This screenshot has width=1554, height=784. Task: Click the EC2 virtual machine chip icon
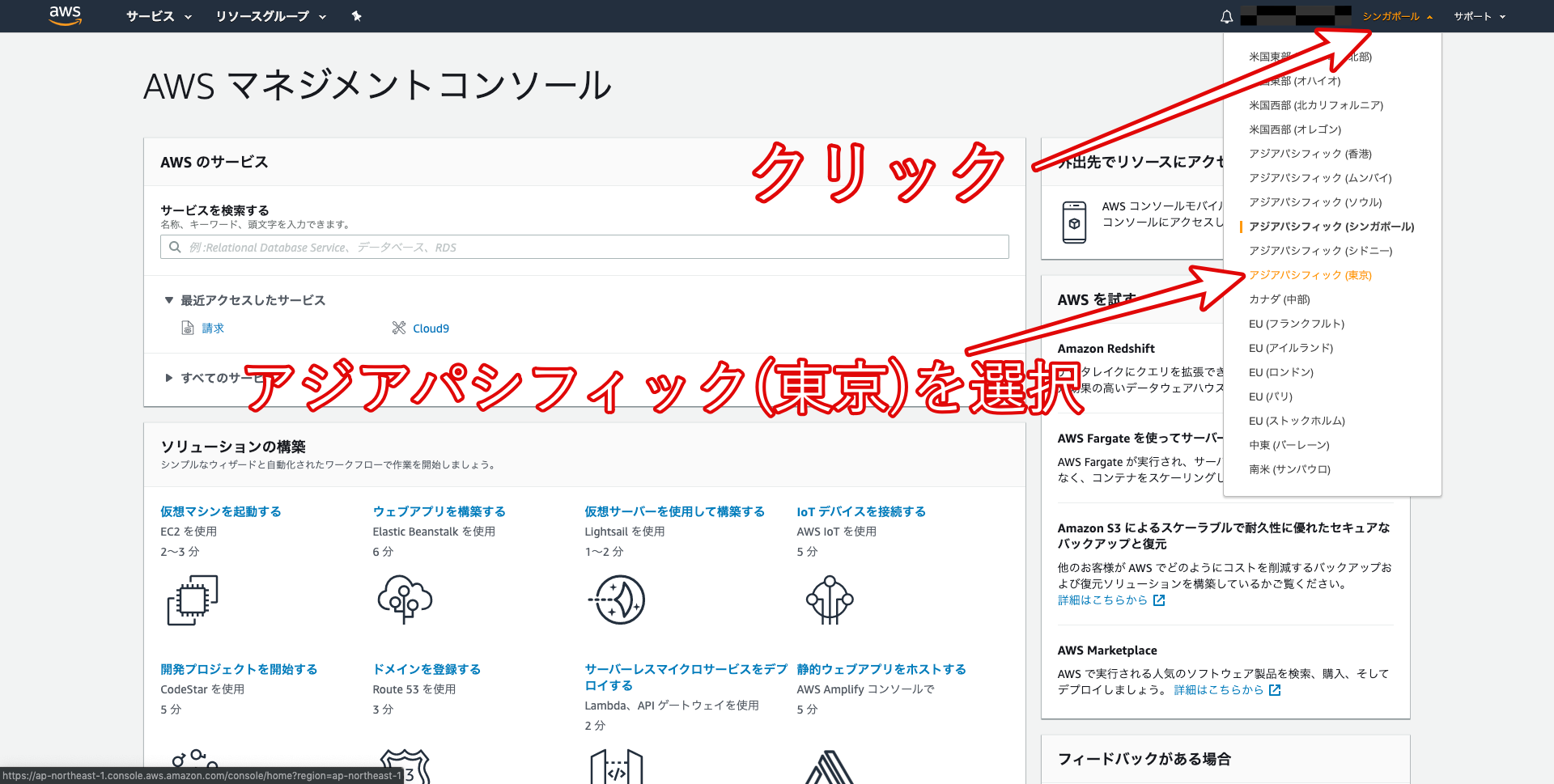193,600
